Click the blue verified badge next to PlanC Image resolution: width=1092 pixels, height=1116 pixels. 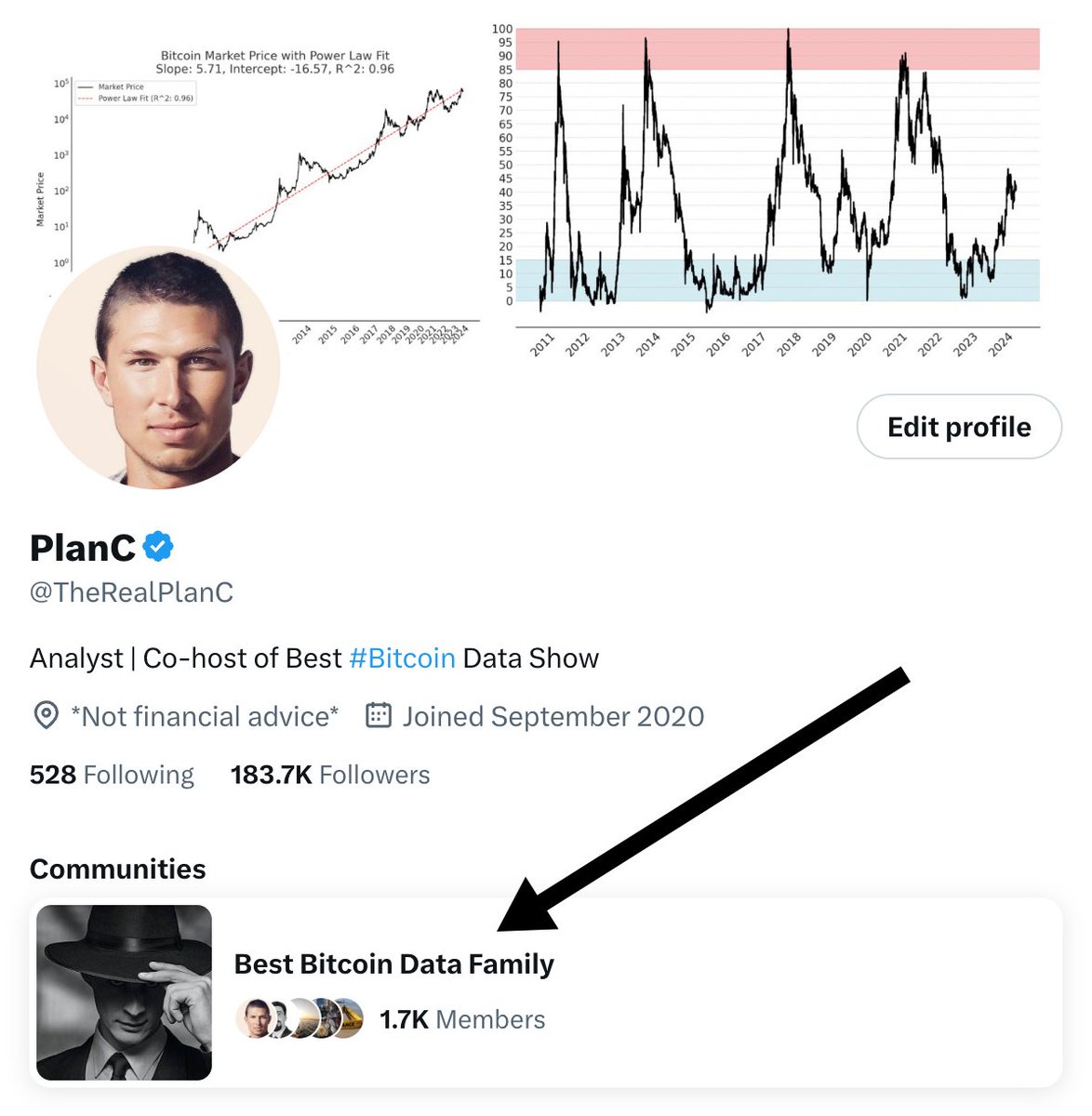[x=158, y=547]
